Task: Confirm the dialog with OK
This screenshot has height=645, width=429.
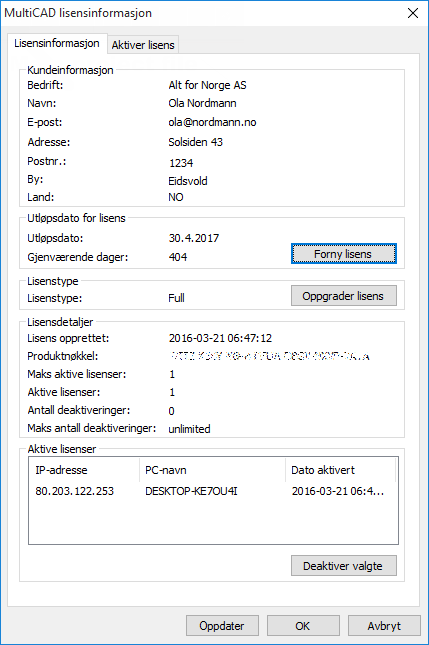Action: click(x=303, y=626)
